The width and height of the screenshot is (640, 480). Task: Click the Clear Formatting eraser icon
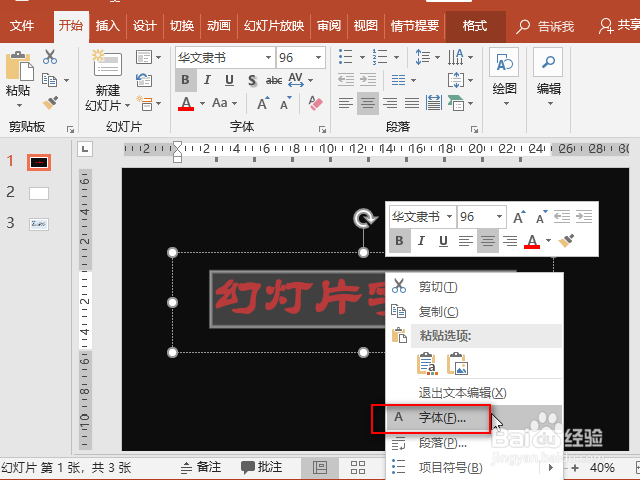coord(316,103)
